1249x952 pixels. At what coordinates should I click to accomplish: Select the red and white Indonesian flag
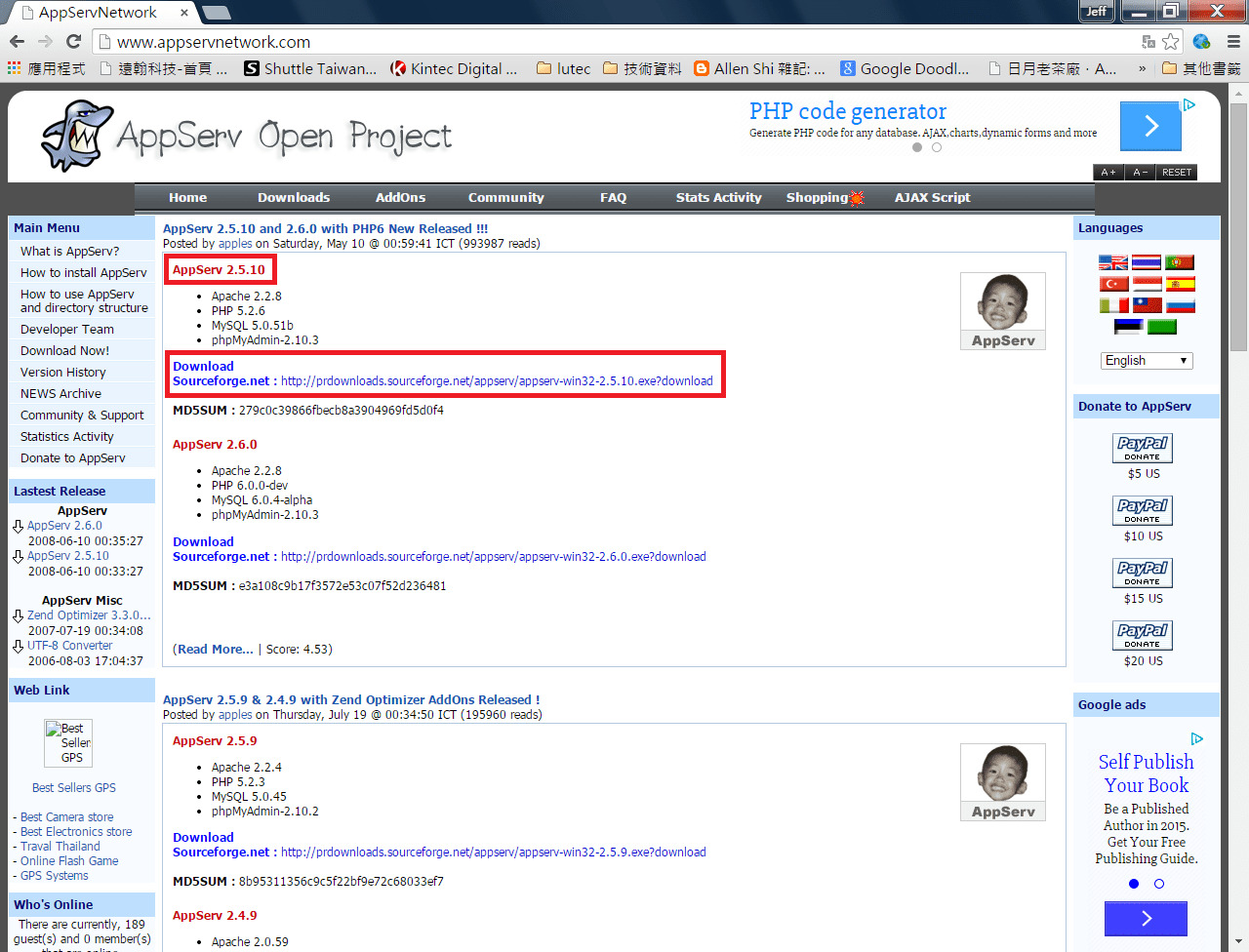pos(1147,284)
